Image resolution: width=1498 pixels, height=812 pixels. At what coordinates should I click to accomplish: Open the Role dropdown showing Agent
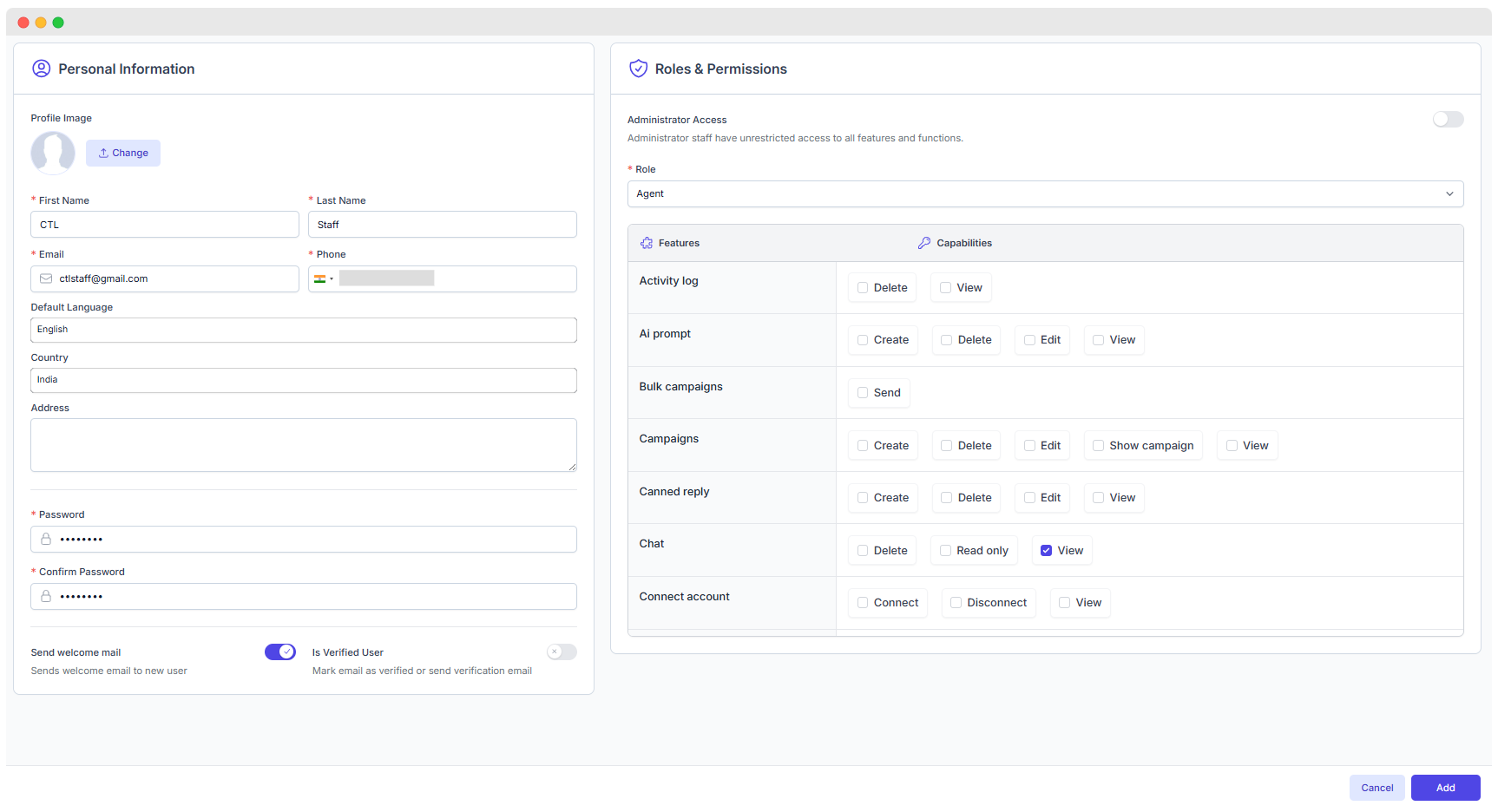tap(1045, 193)
